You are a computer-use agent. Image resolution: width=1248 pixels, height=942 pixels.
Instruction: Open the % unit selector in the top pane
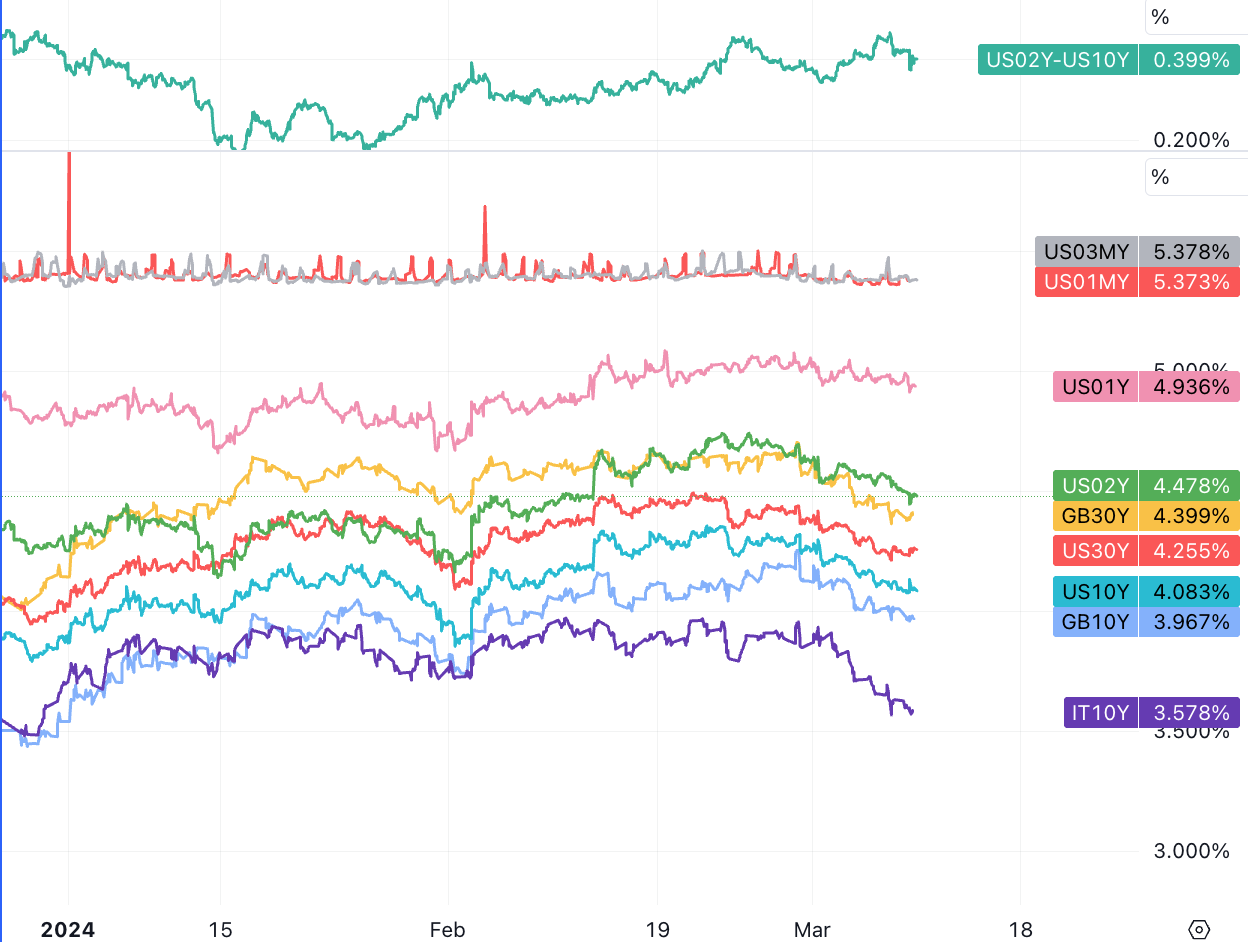1160,17
